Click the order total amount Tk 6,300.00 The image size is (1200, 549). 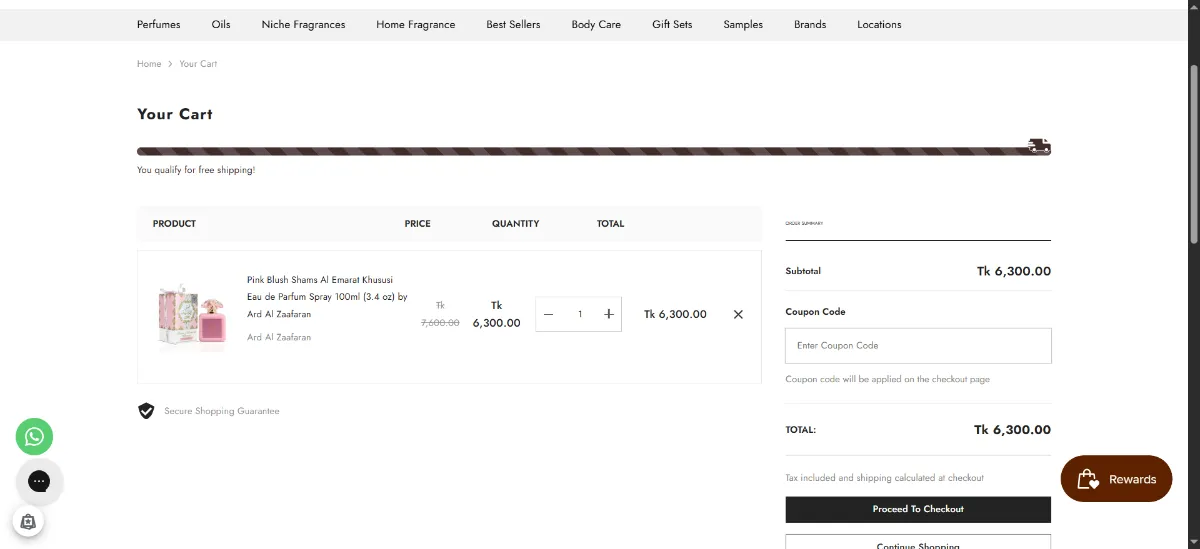[x=1013, y=430]
